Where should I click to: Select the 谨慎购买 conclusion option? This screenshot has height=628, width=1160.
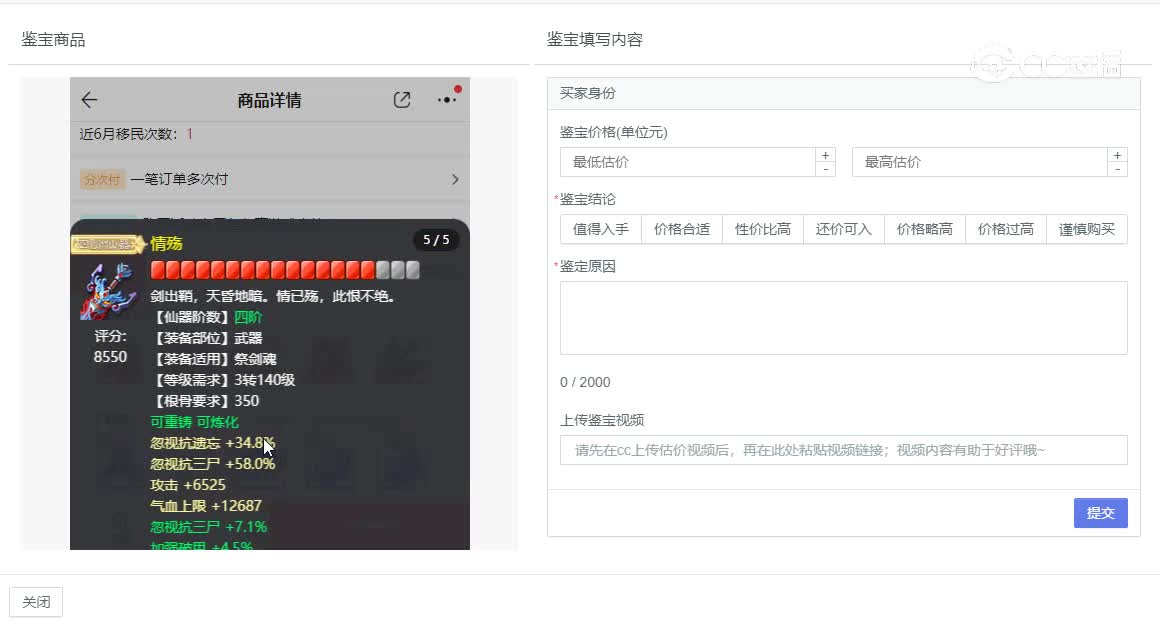(x=1087, y=229)
